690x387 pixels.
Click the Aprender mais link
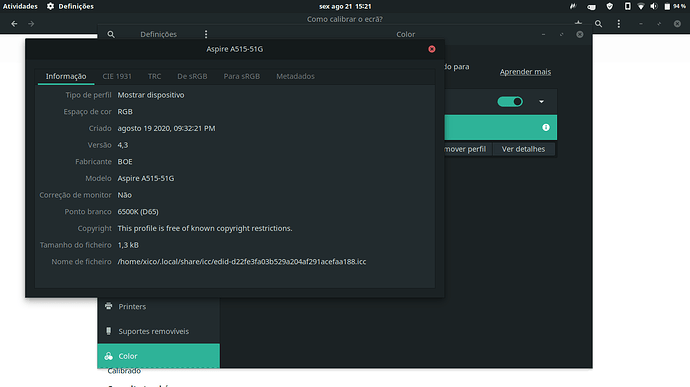pyautogui.click(x=525, y=72)
